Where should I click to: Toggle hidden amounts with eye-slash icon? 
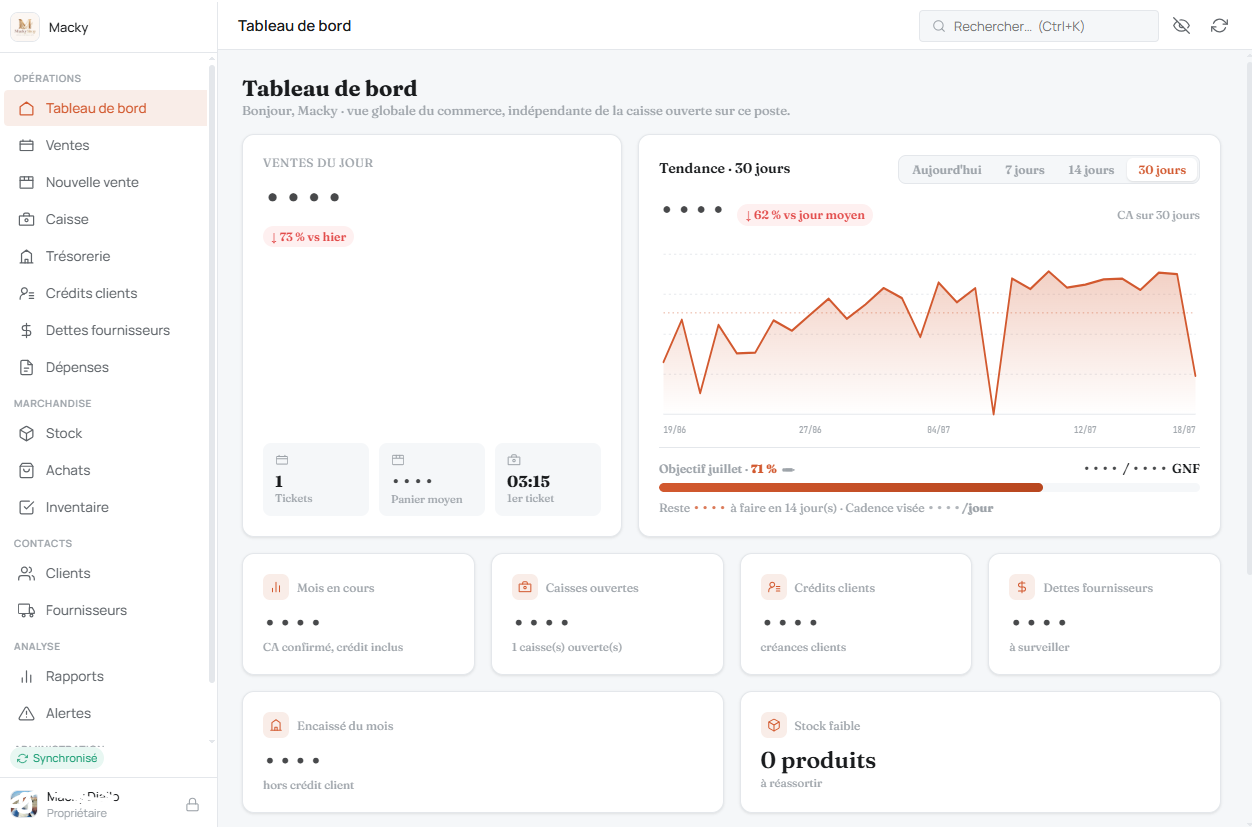[x=1181, y=26]
